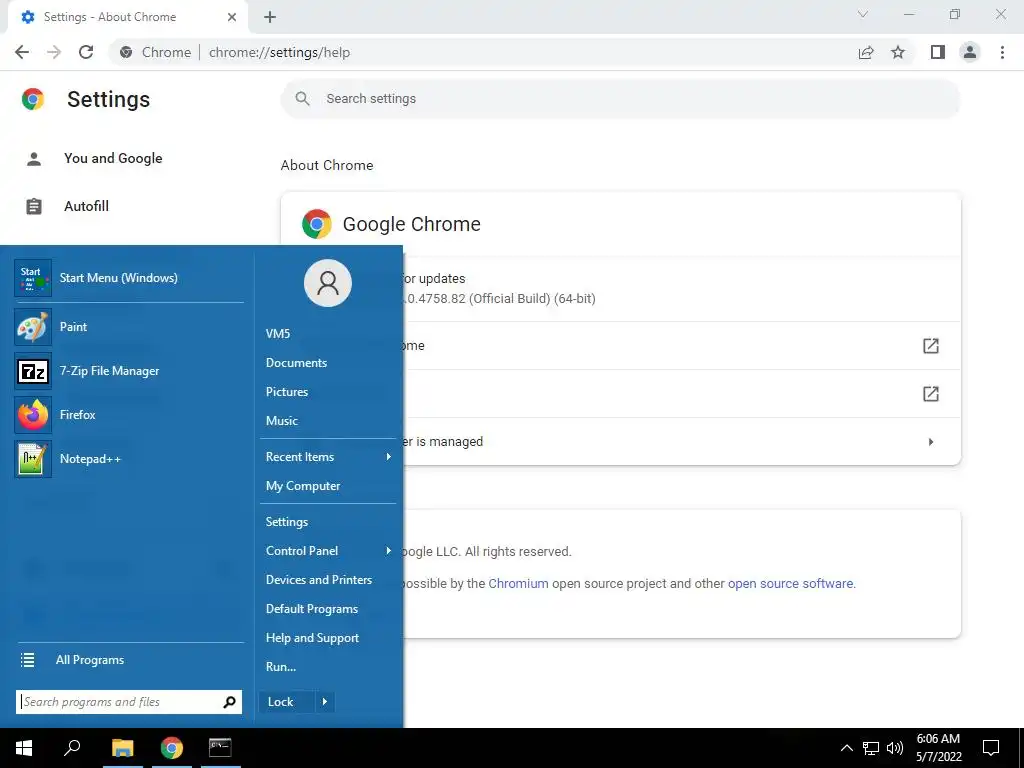Toggle Chrome side panel icon
Screen dimensions: 1024x768
pyautogui.click(x=938, y=52)
